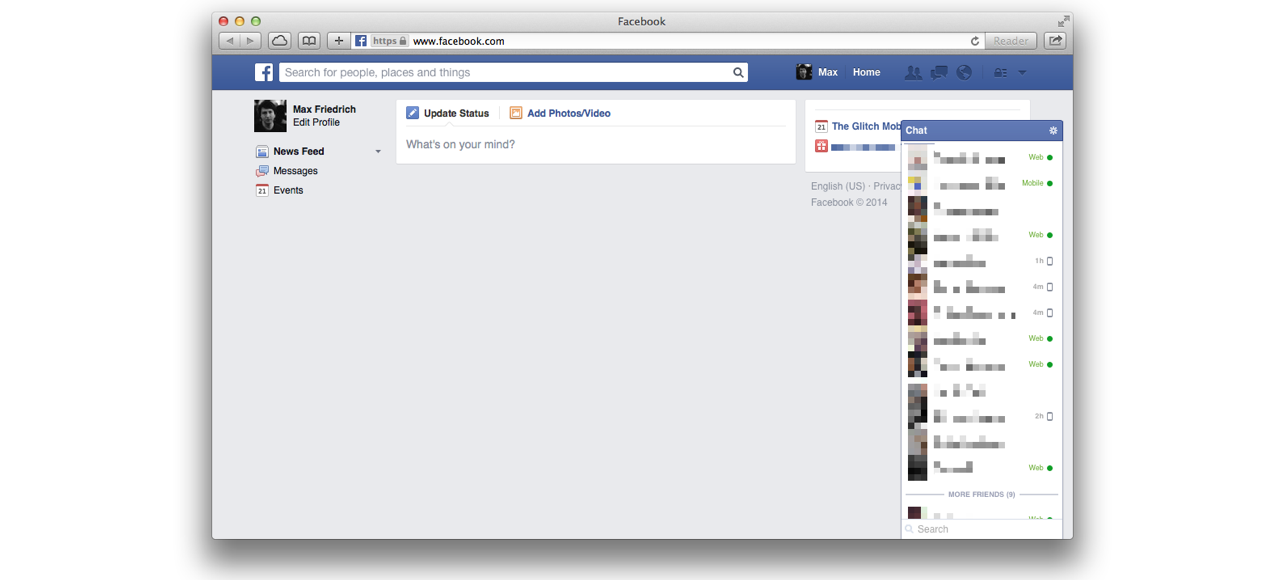Open iCloud Tabs cloud button
1280x580 pixels.
coord(280,41)
